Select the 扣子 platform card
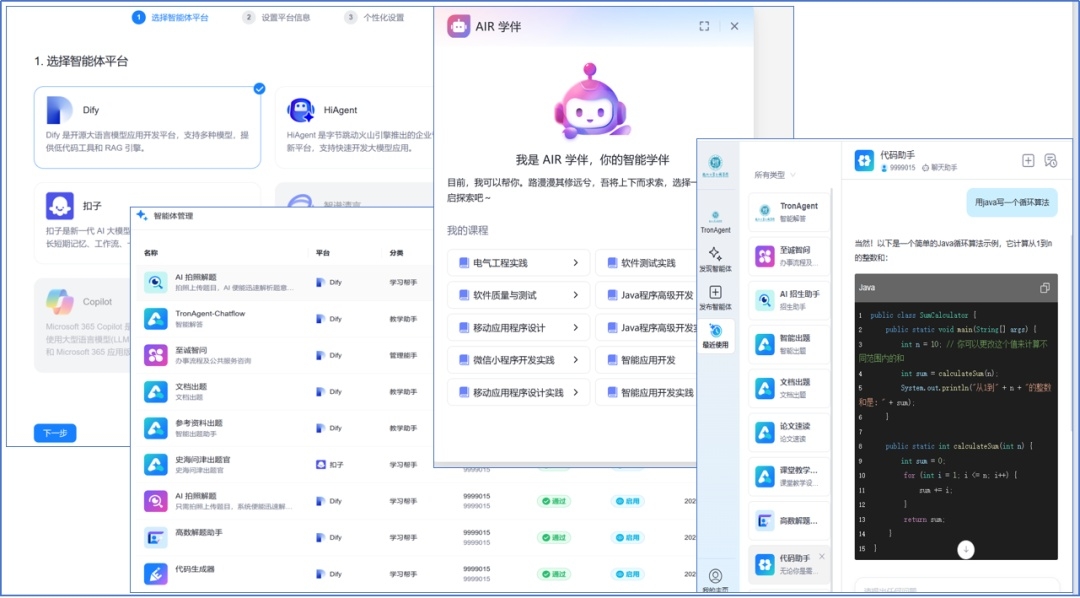Viewport: 1080px width, 598px height. point(147,215)
